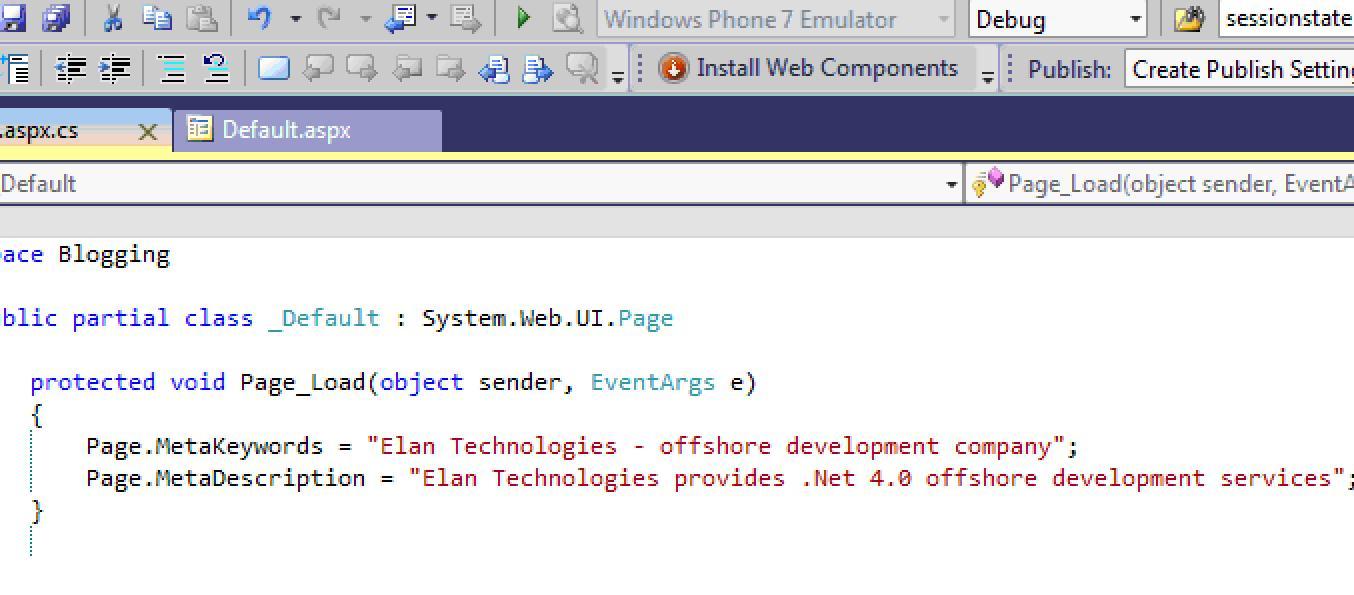1354x595 pixels.
Task: Click the Save All icon
Action: coord(57,18)
